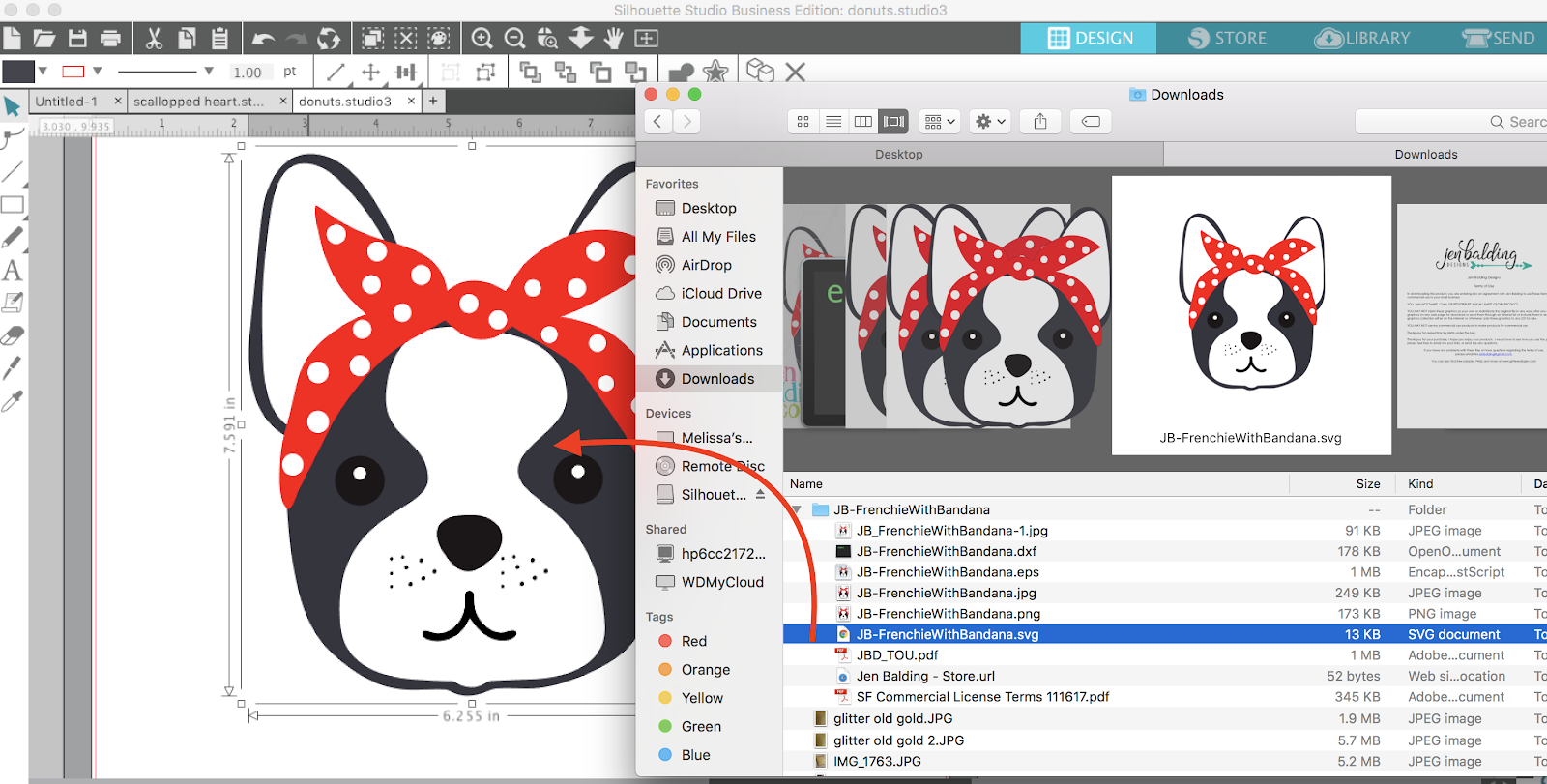Switch to the Untitled-1 document tab
Viewport: 1547px width, 784px height.
tap(67, 101)
